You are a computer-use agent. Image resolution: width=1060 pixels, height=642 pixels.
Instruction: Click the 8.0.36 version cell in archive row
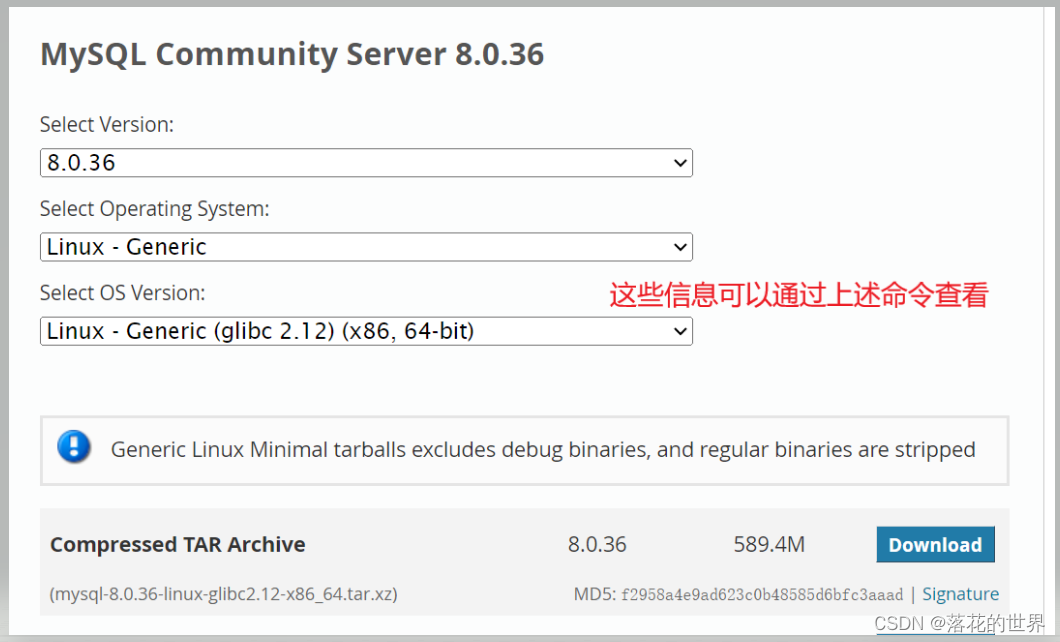pos(597,545)
